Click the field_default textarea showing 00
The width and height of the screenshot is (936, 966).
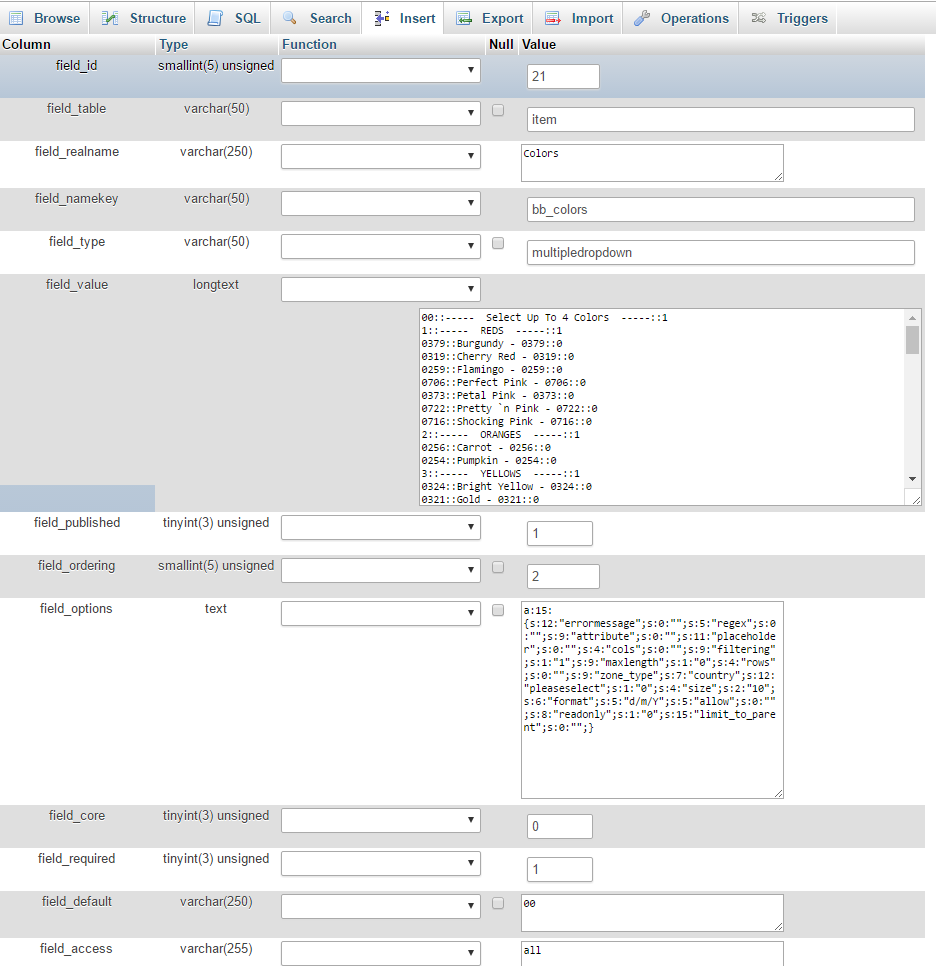click(x=652, y=913)
